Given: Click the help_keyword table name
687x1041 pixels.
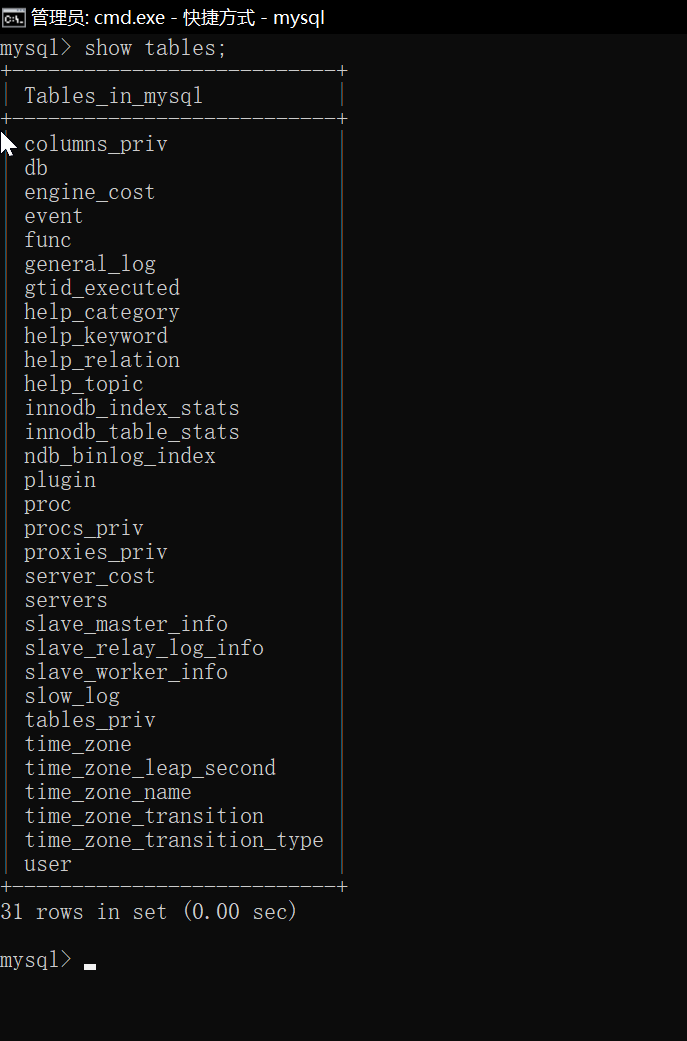Looking at the screenshot, I should [x=96, y=336].
